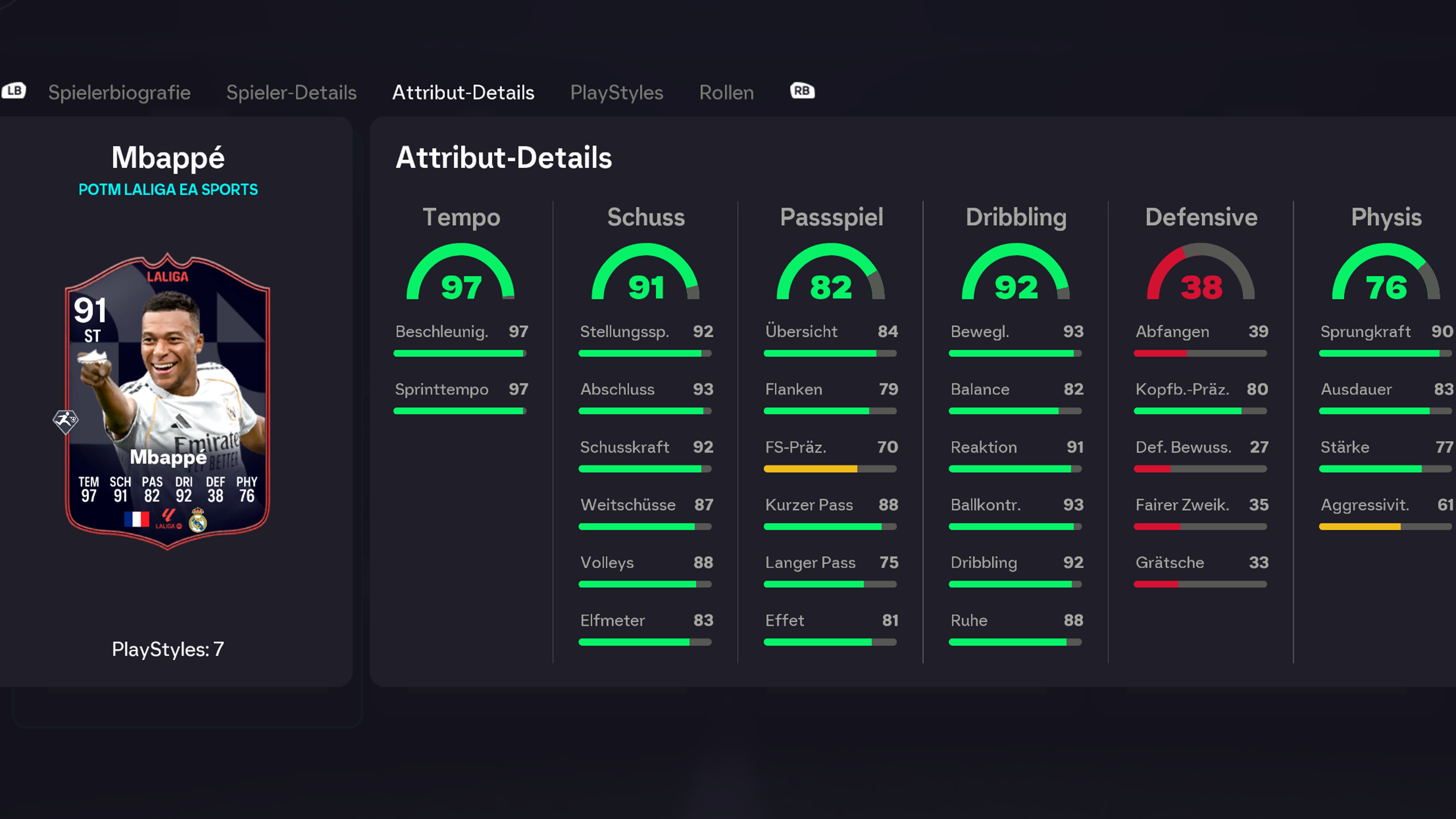
Task: Click the Mbappé player card image
Action: 167,398
